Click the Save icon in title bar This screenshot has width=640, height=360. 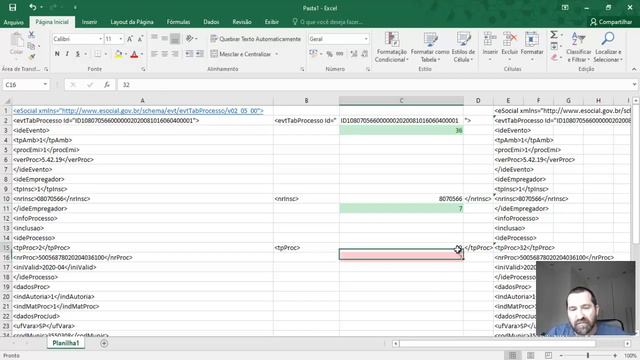(x=13, y=7)
